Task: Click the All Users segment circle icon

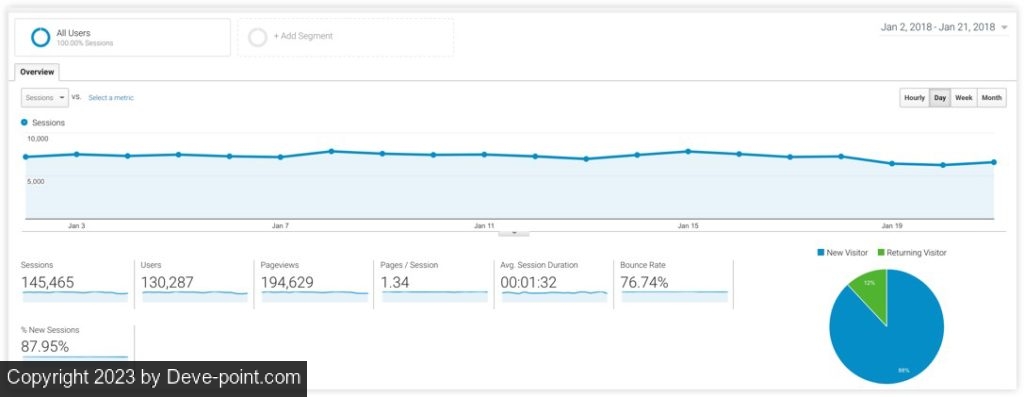Action: pos(40,37)
